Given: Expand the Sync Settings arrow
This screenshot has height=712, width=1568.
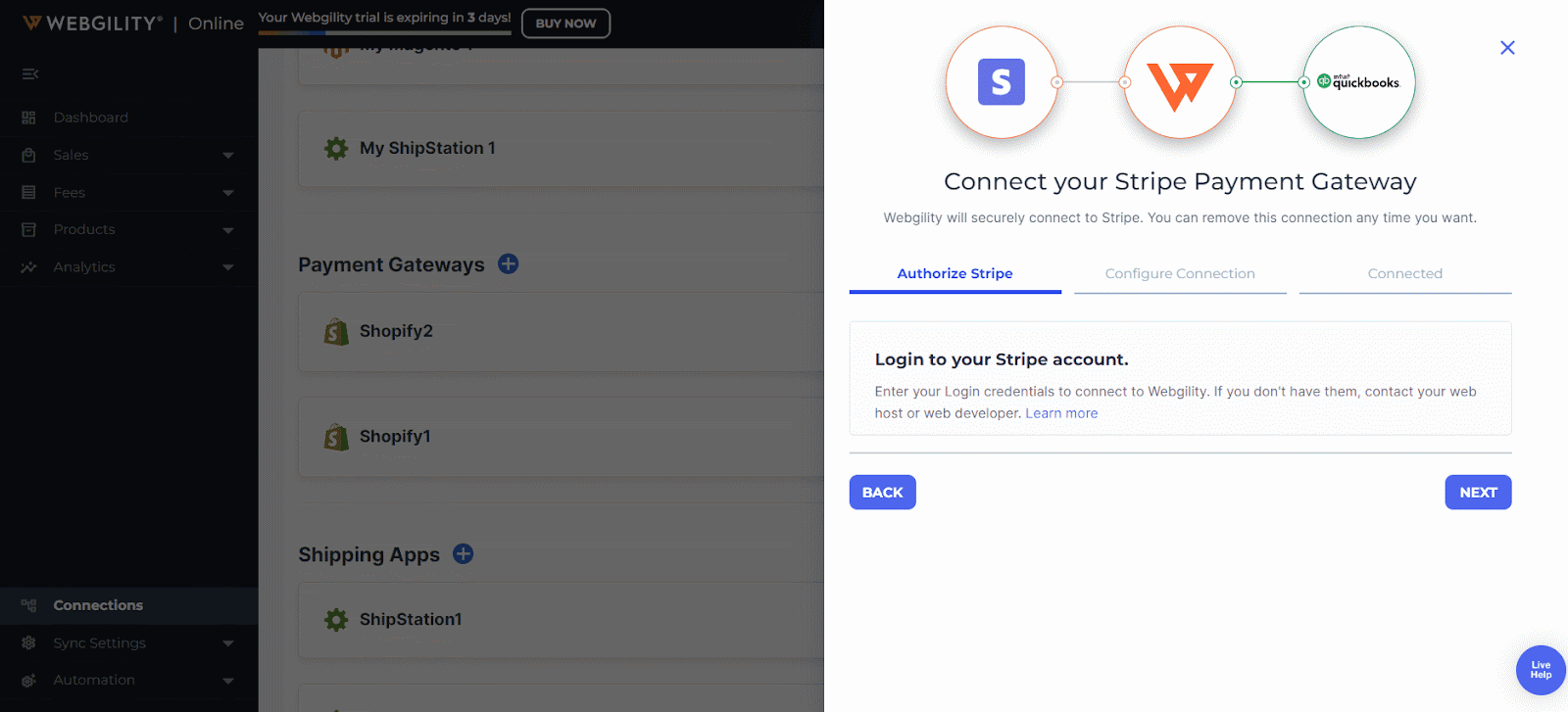Looking at the screenshot, I should tap(228, 643).
